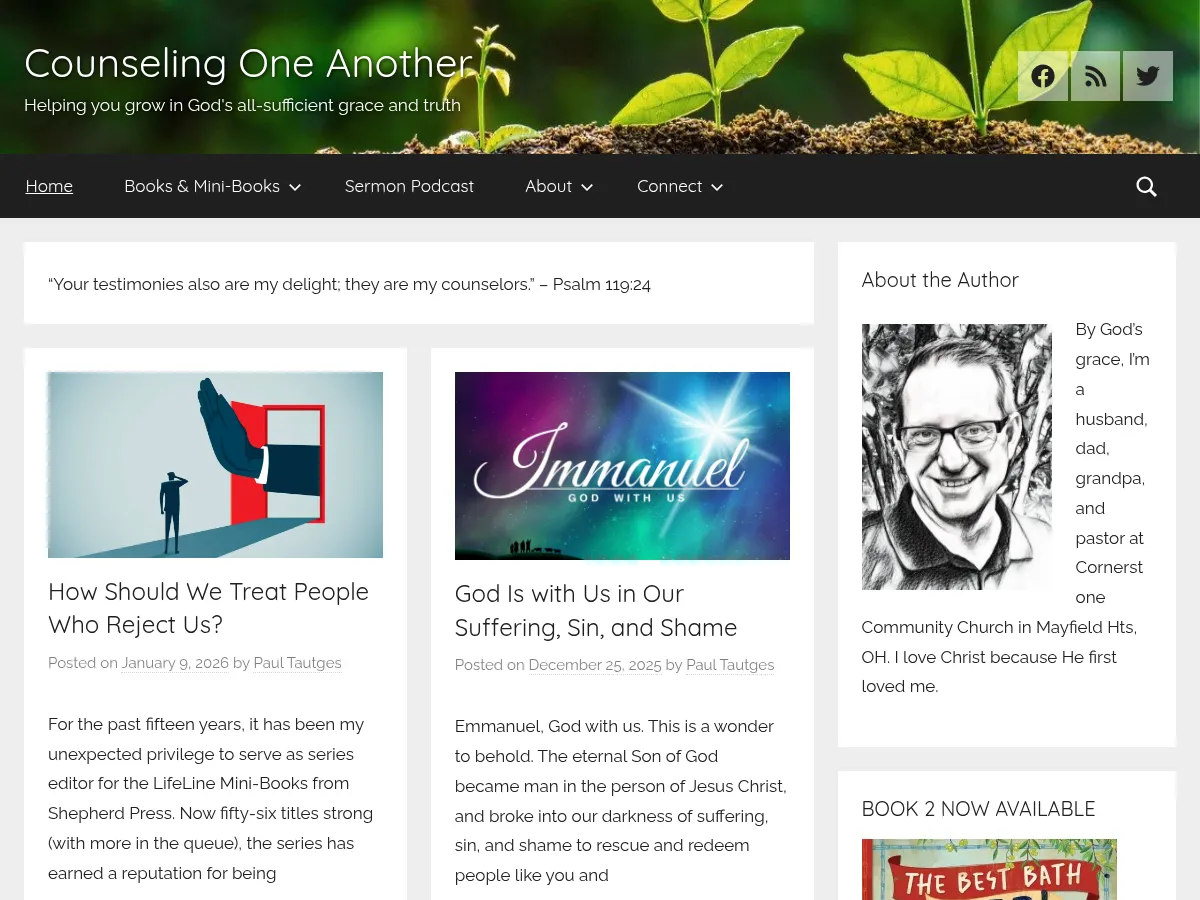This screenshot has width=1200, height=900.
Task: Open post God Is with Us in Our Suffering
Action: click(596, 610)
